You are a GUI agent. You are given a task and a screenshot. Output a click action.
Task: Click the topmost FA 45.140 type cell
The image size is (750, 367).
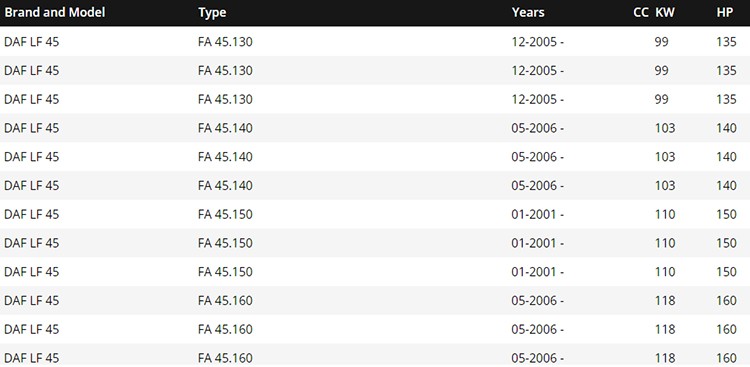click(x=225, y=128)
